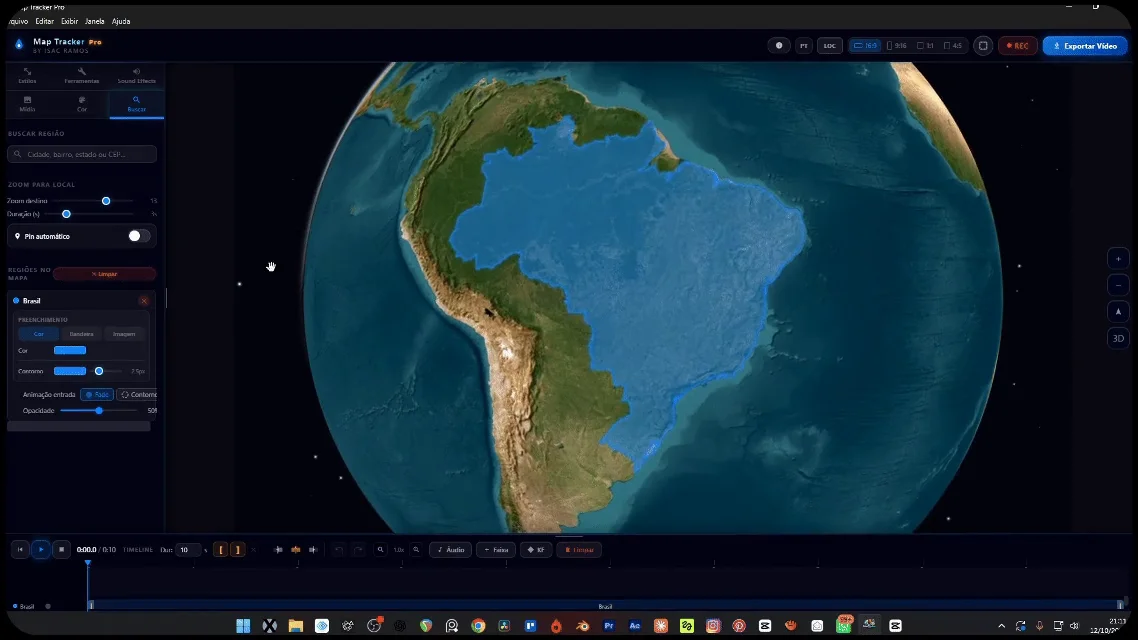Select 1:1 aspect ratio
Viewport: 1138px width, 640px height.
(x=925, y=46)
